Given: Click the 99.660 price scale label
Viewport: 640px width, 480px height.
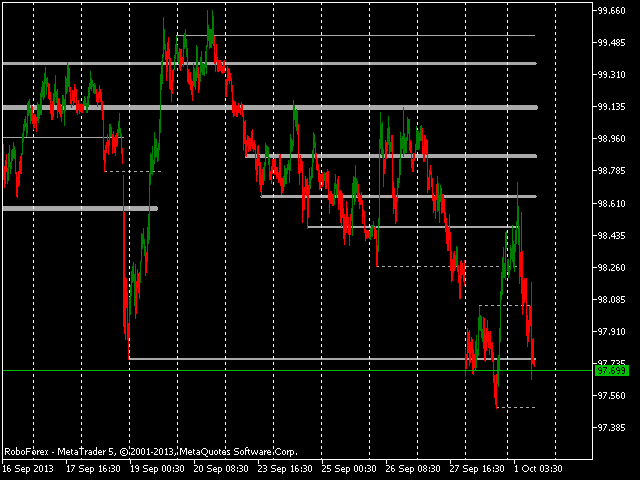Looking at the screenshot, I should 611,11.
